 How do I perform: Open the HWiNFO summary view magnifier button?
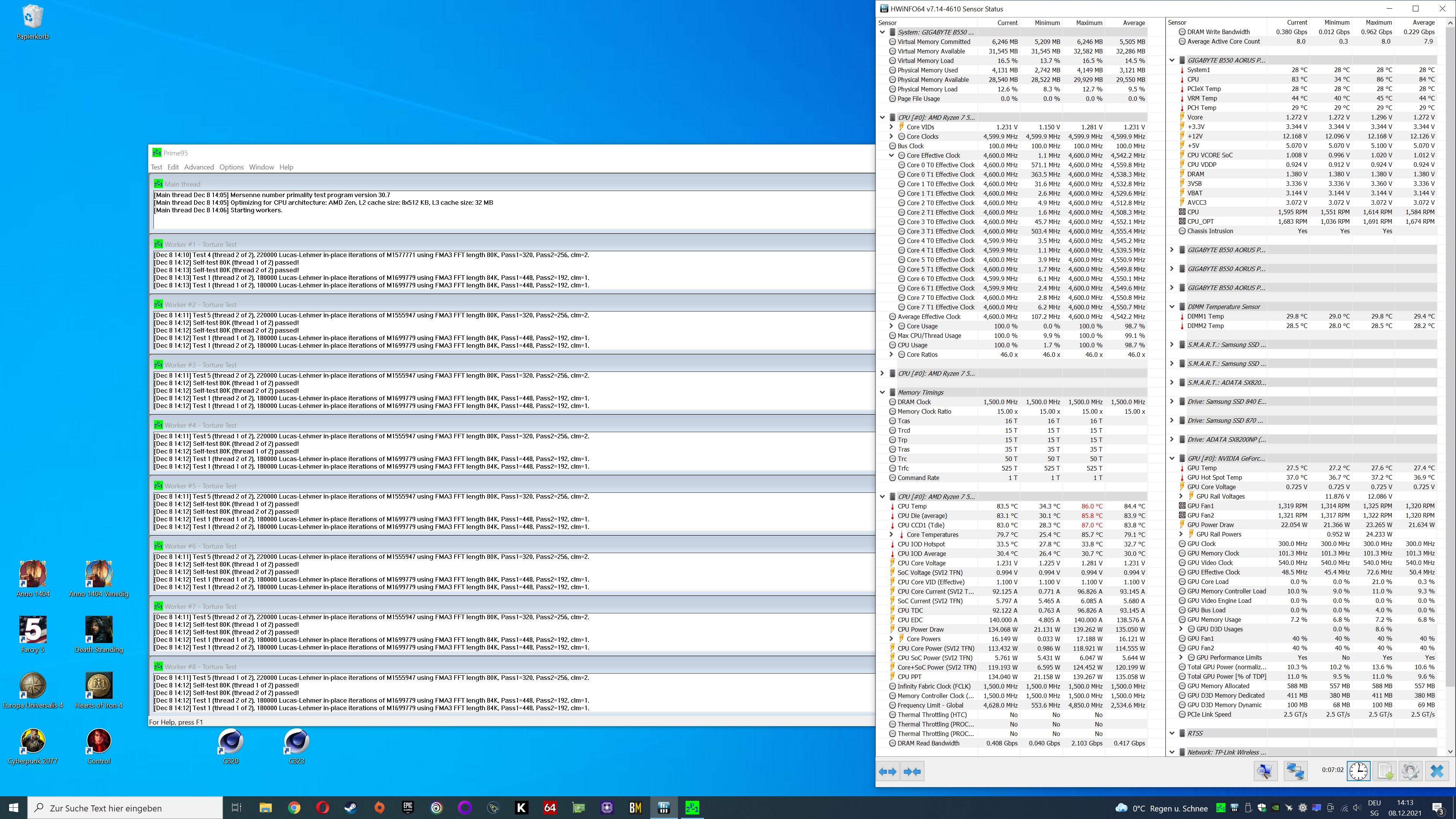click(1265, 772)
